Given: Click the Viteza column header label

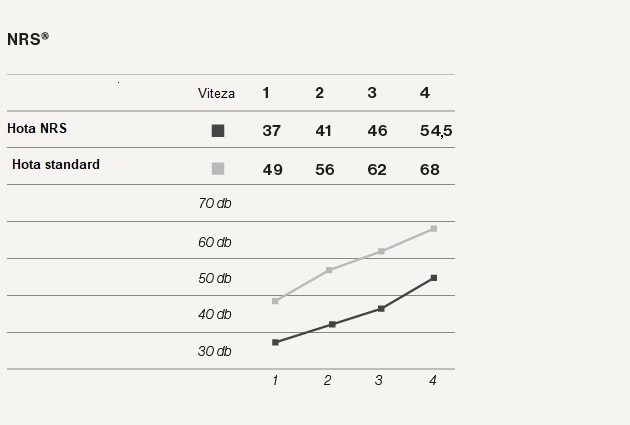Looking at the screenshot, I should point(216,94).
